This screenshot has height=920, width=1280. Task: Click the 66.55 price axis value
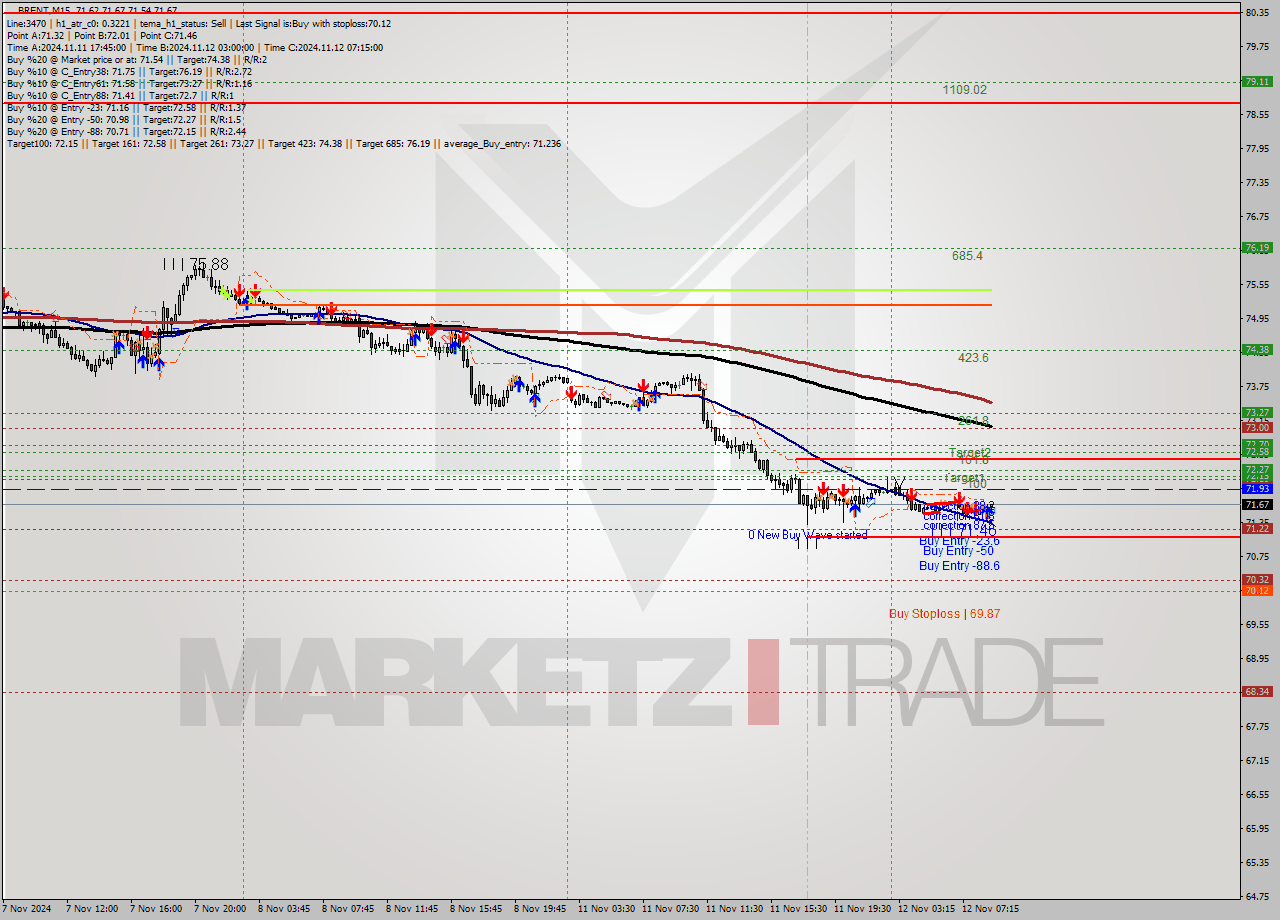[x=1257, y=794]
